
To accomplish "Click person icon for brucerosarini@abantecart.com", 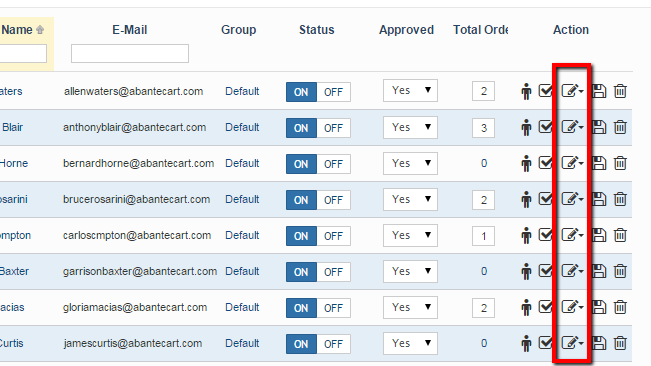I will (x=526, y=199).
